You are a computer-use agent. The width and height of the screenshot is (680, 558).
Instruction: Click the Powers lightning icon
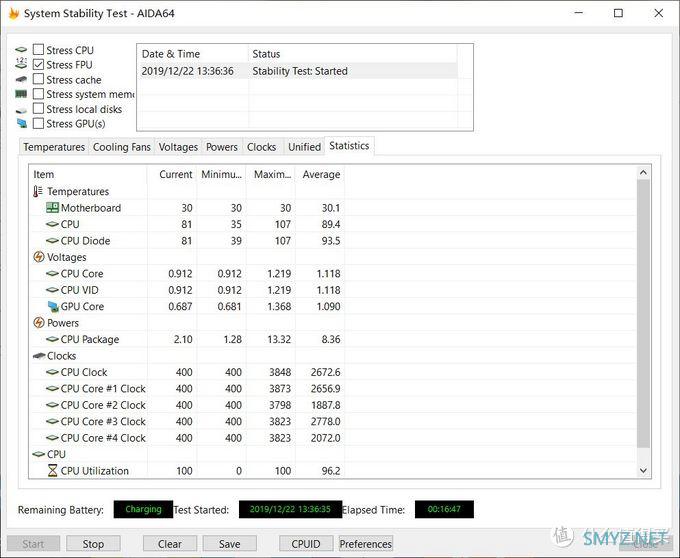pos(39,323)
